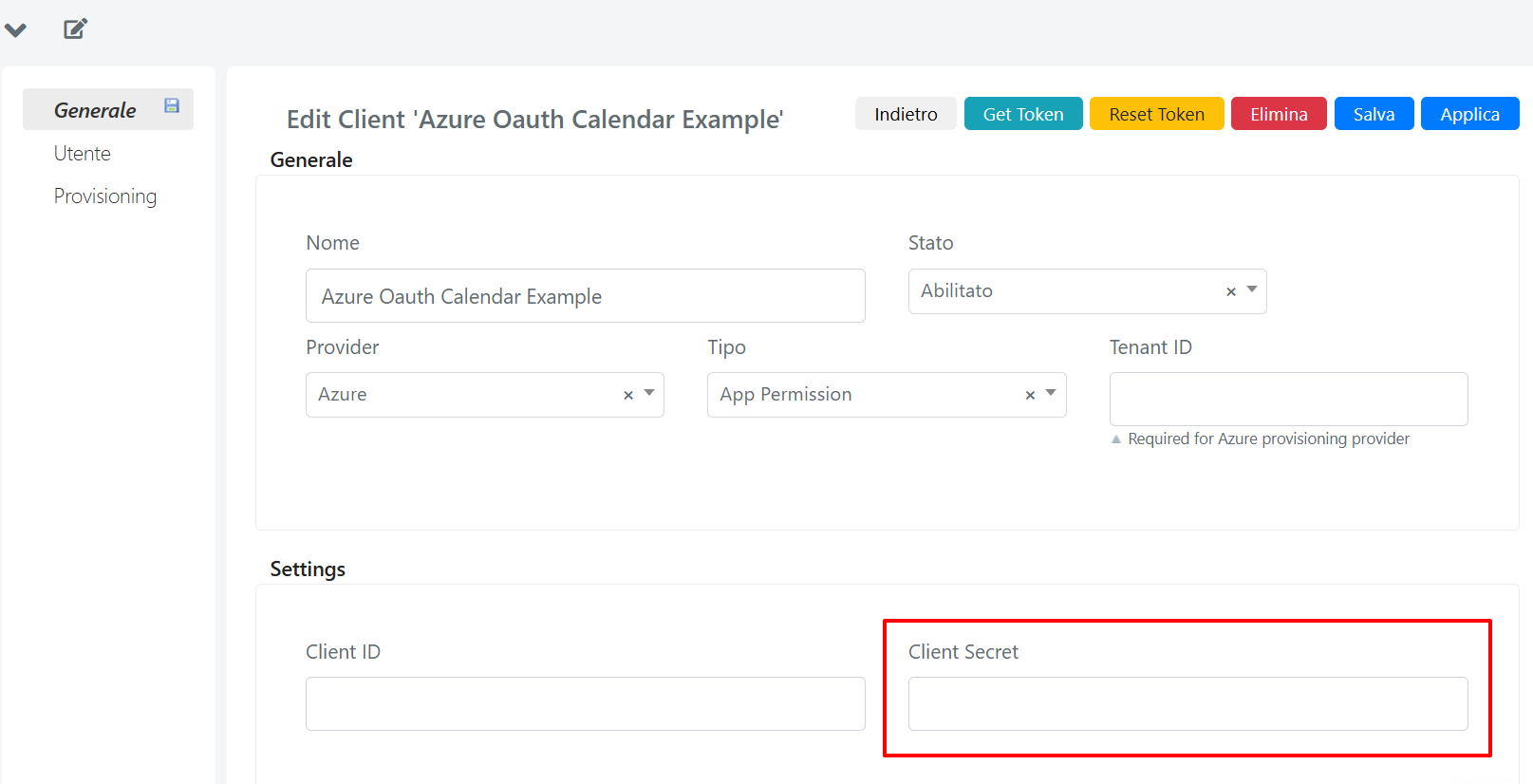This screenshot has width=1533, height=784.
Task: Click the edit pencil icon
Action: click(x=75, y=28)
